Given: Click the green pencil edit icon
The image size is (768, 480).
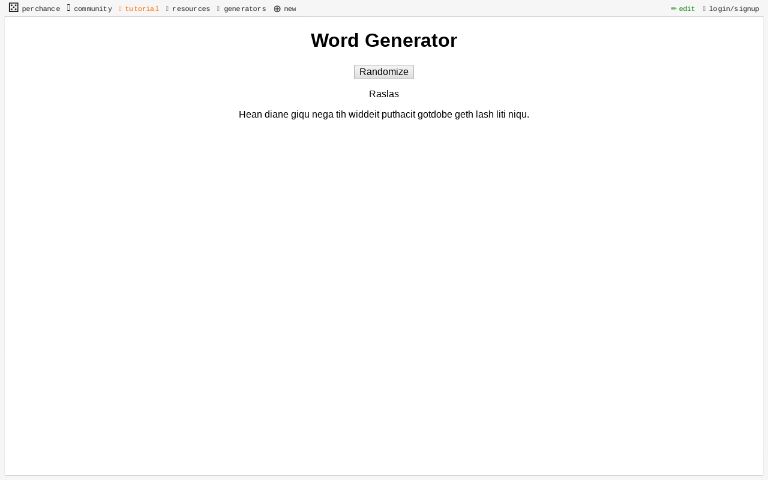Looking at the screenshot, I should 673,9.
